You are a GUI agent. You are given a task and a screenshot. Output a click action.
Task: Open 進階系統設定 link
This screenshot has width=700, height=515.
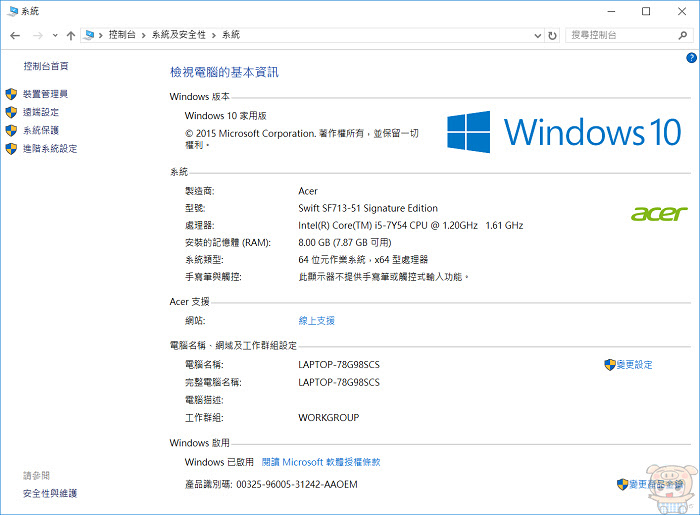50,149
